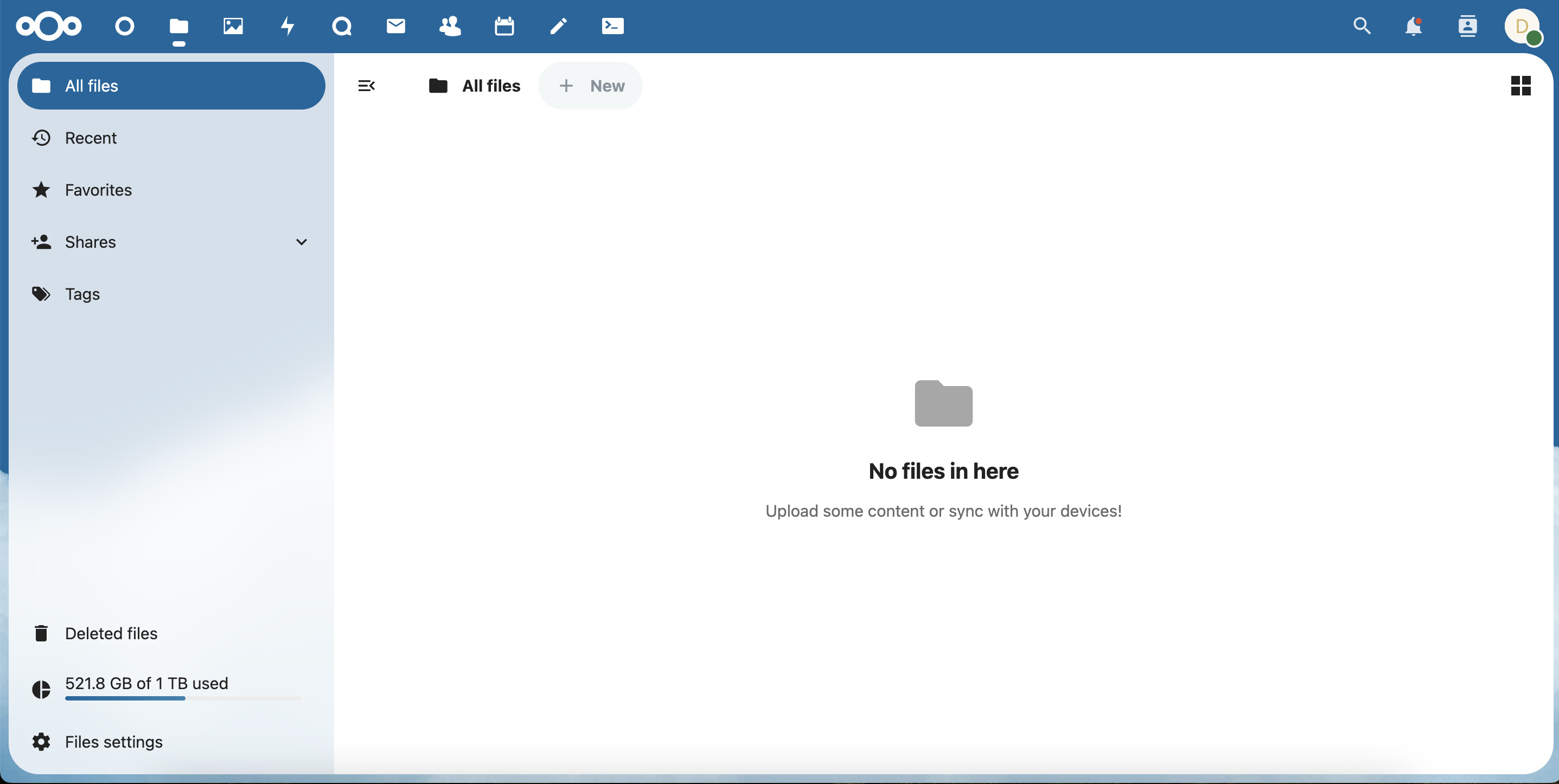Open the Photos app icon

233,26
